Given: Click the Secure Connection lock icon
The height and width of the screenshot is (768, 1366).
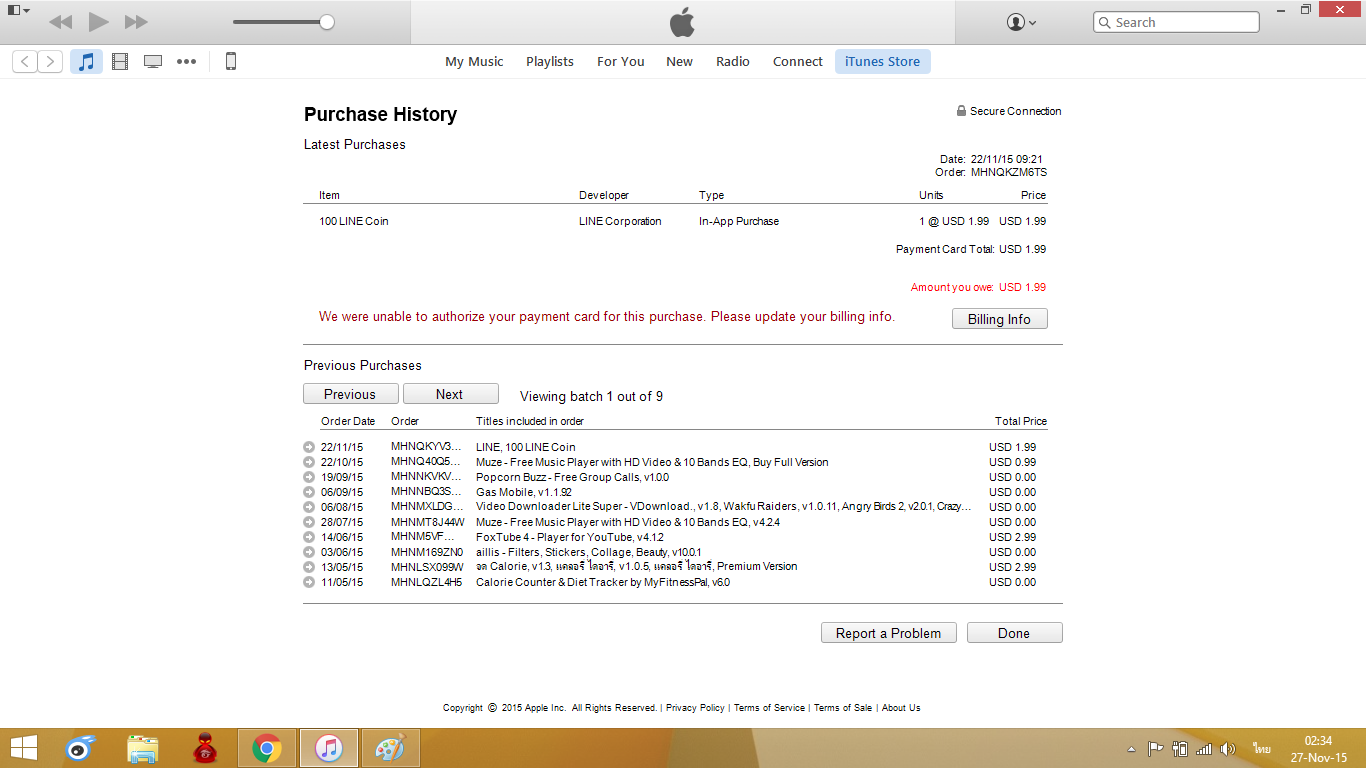Looking at the screenshot, I should click(x=961, y=111).
